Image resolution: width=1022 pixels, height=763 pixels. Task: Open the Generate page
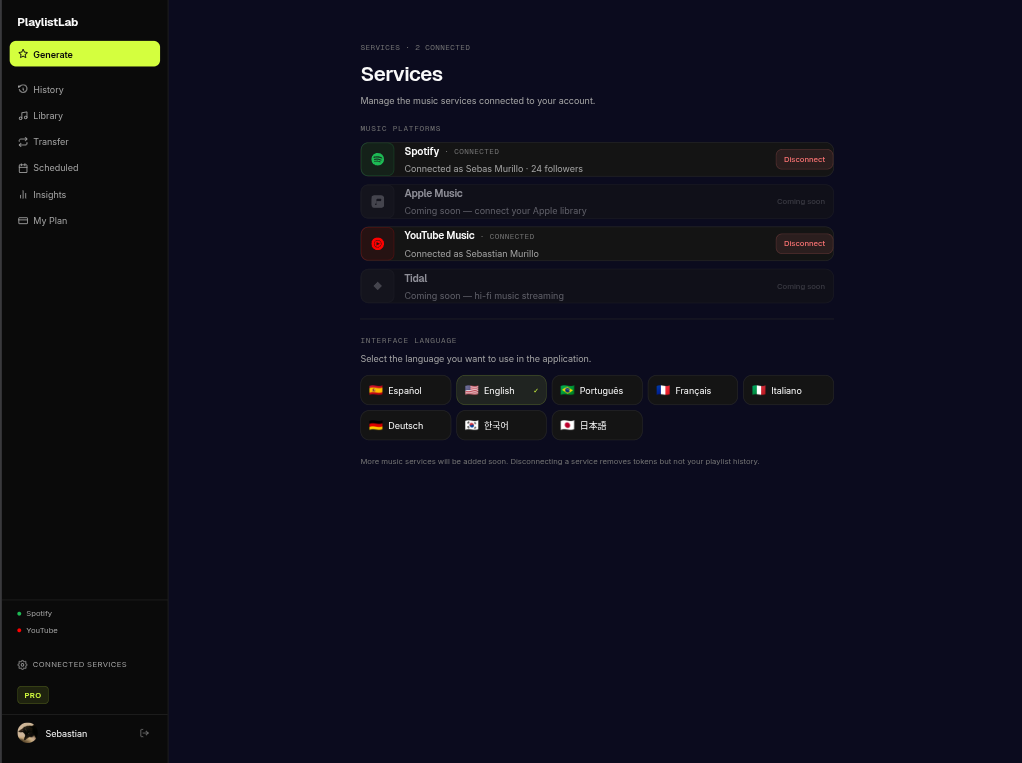pos(85,54)
